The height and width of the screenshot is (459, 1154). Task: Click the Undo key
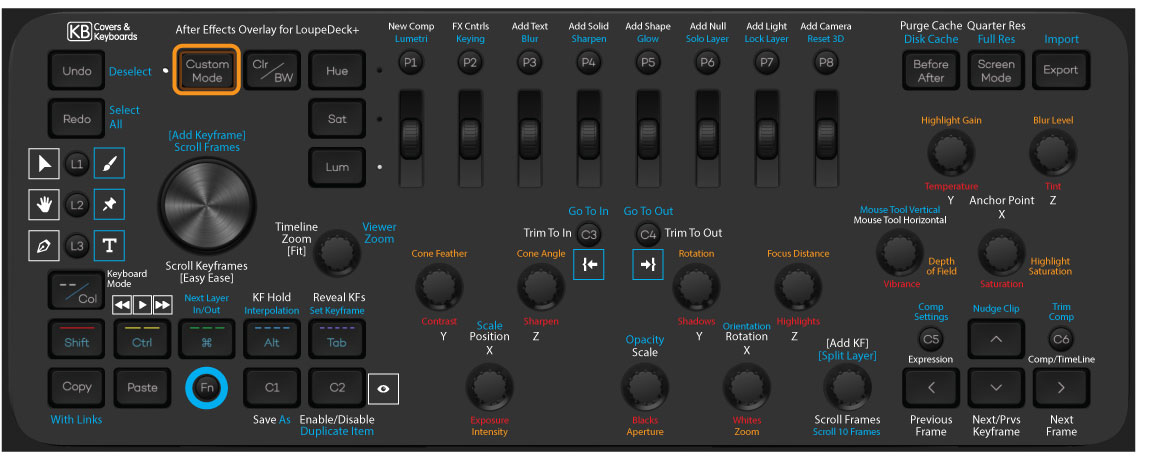pos(77,71)
